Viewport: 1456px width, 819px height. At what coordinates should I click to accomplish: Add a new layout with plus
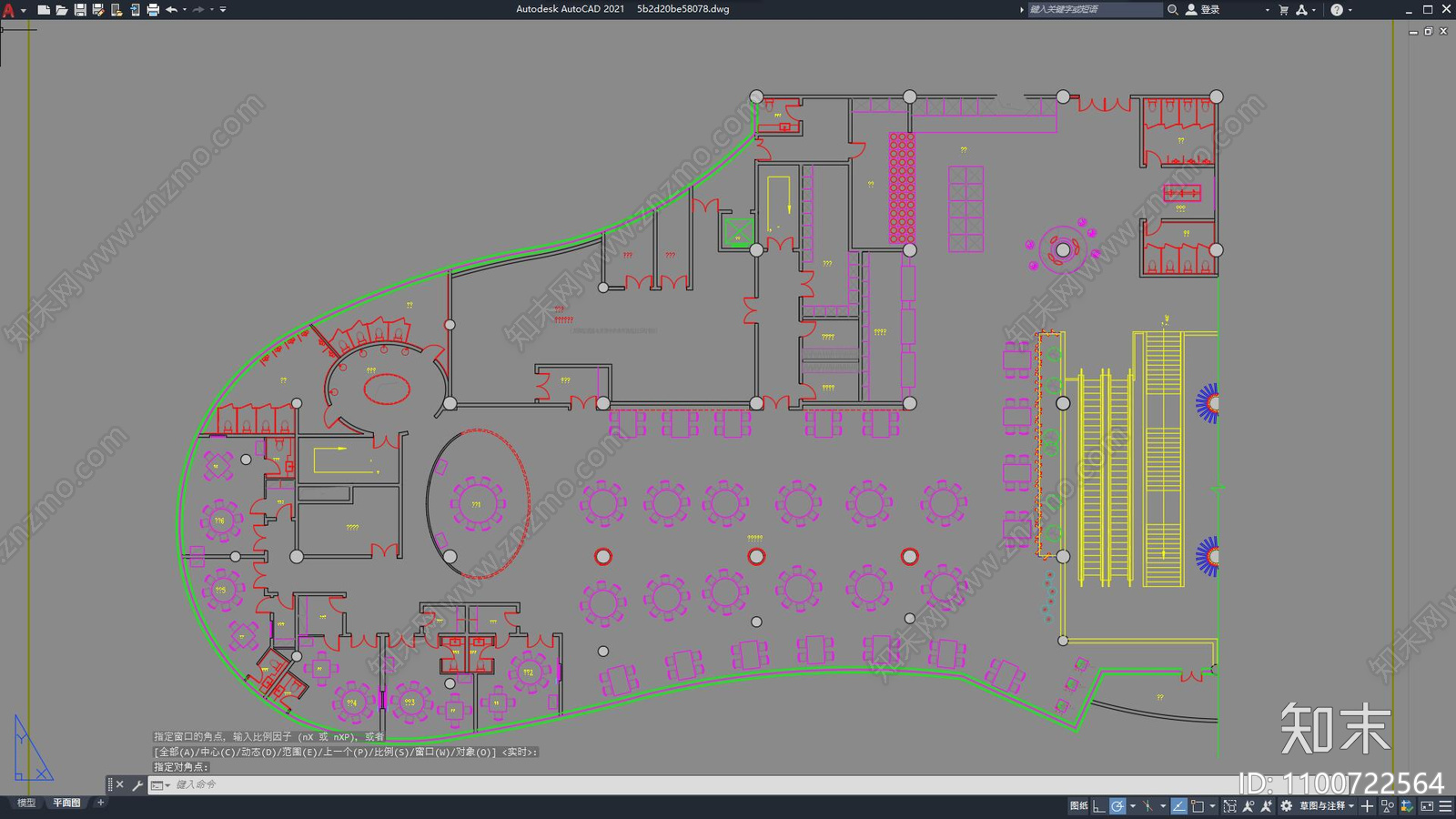[100, 803]
